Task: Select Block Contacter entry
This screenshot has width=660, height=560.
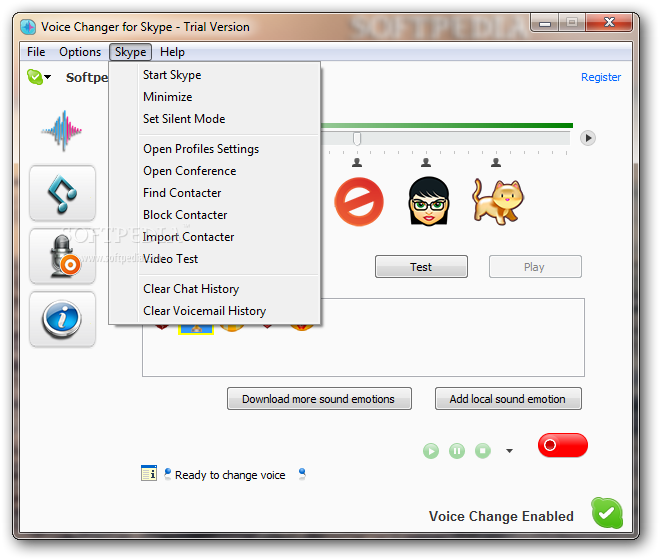Action: (214, 215)
